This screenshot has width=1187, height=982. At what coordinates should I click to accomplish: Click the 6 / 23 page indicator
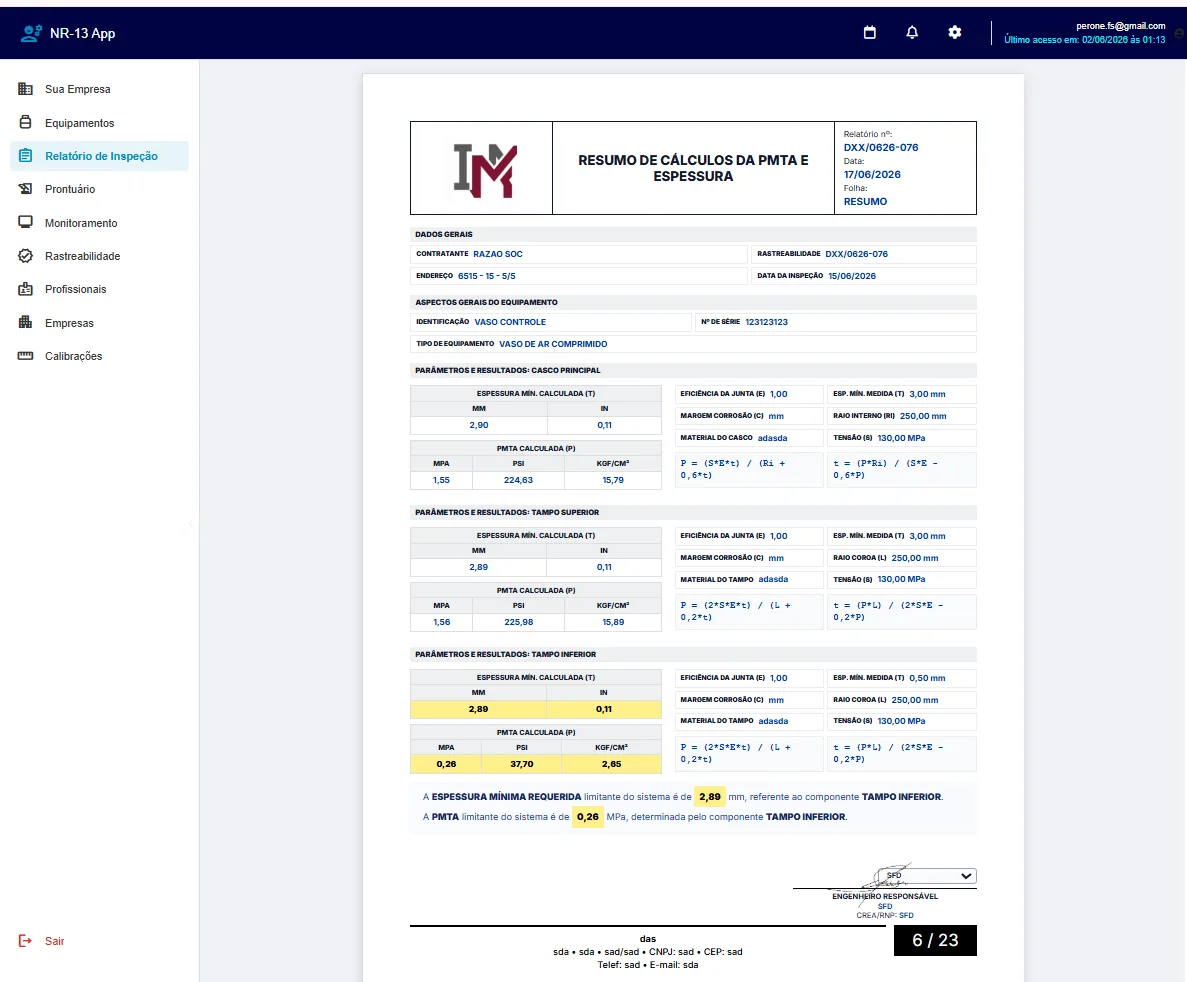935,940
